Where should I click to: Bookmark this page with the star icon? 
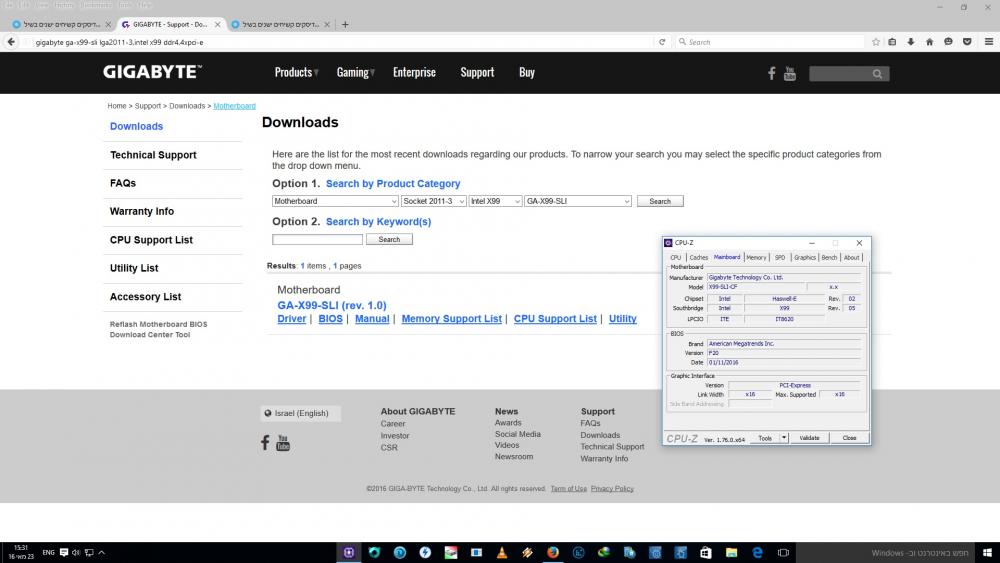[876, 42]
